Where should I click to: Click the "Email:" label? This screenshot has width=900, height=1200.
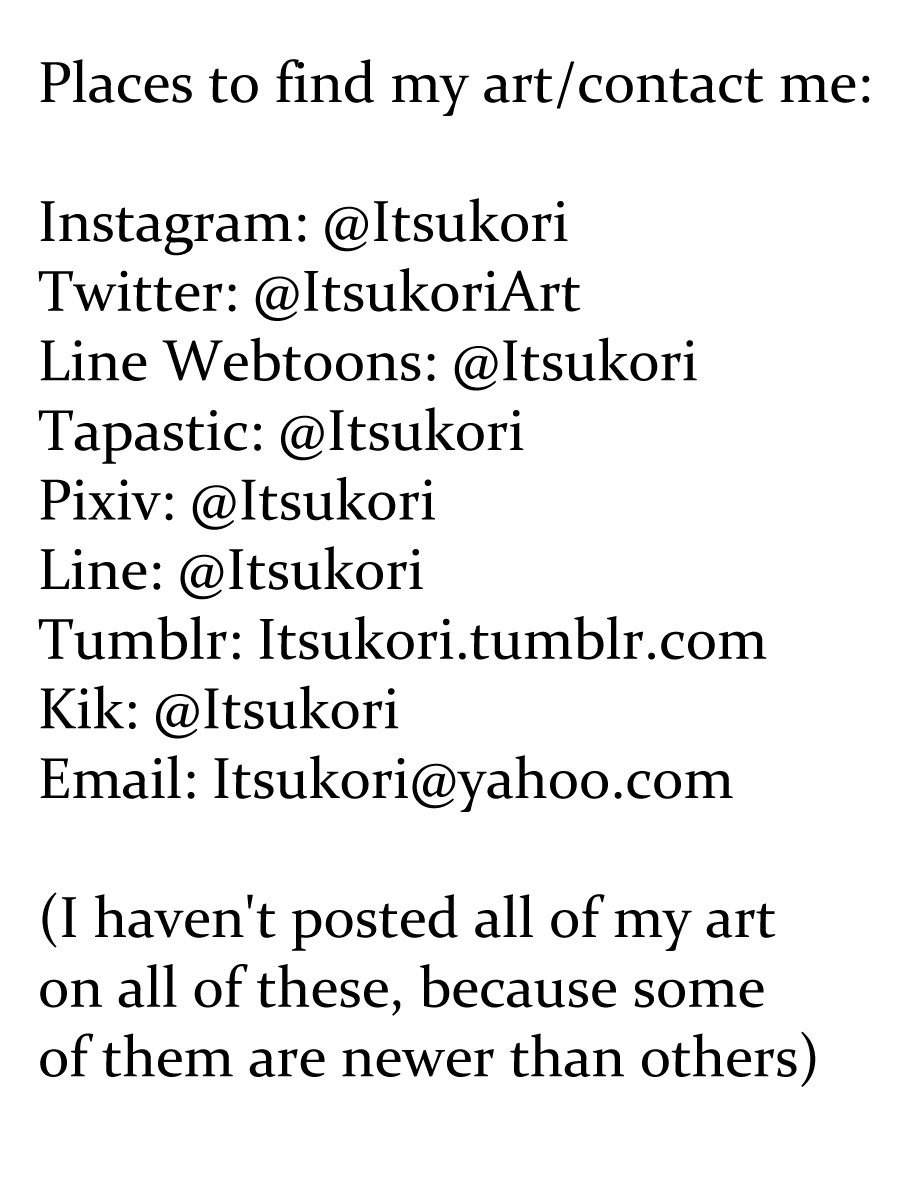[x=118, y=780]
